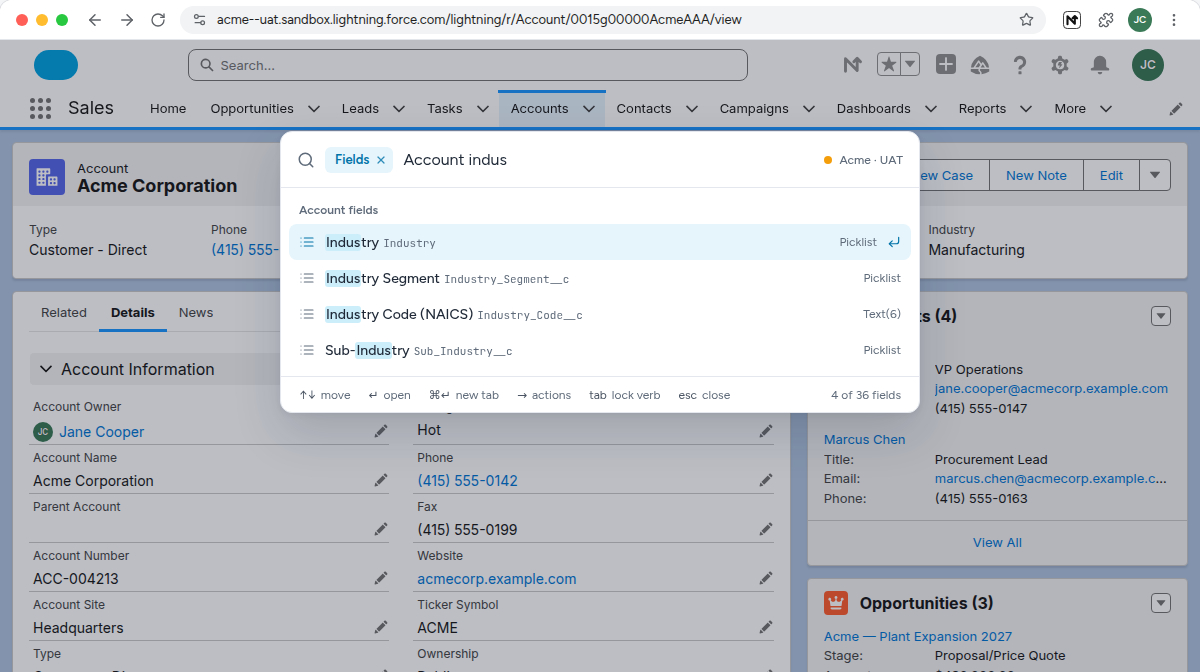Image resolution: width=1200 pixels, height=672 pixels.
Task: Click the Salesforce global Search box
Action: pyautogui.click(x=468, y=65)
